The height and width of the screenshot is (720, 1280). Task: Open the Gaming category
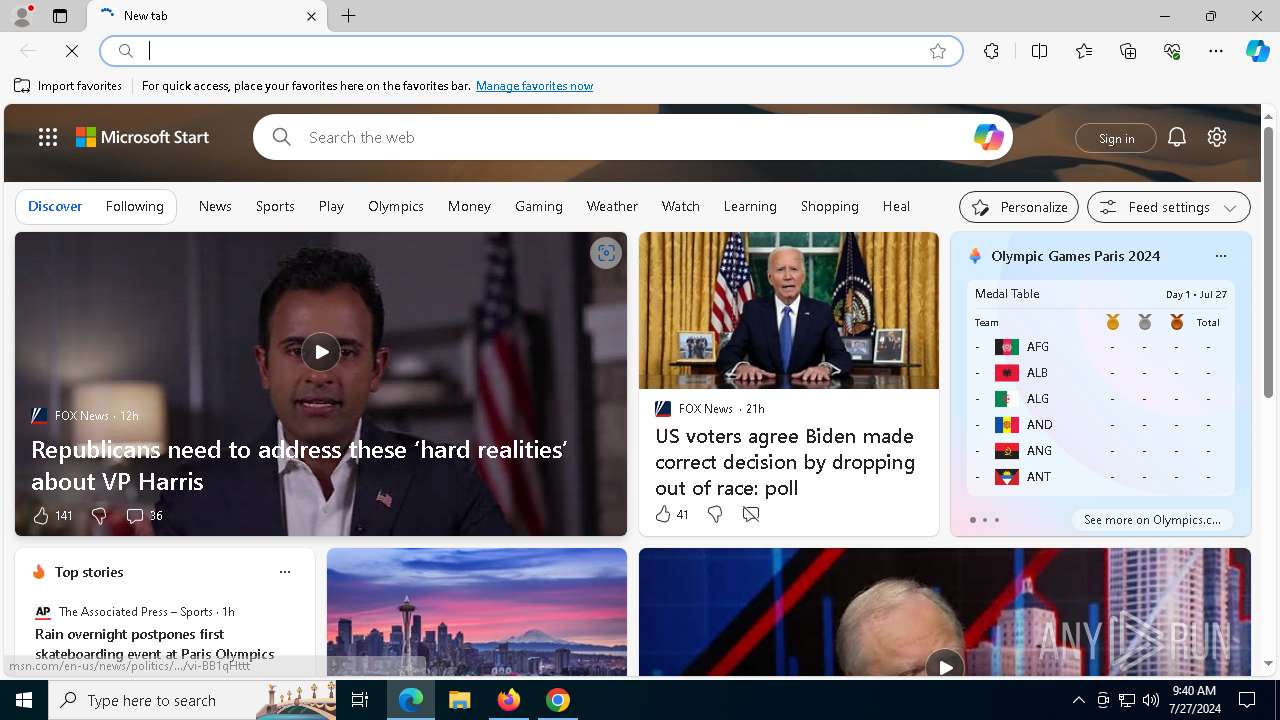pyautogui.click(x=539, y=206)
